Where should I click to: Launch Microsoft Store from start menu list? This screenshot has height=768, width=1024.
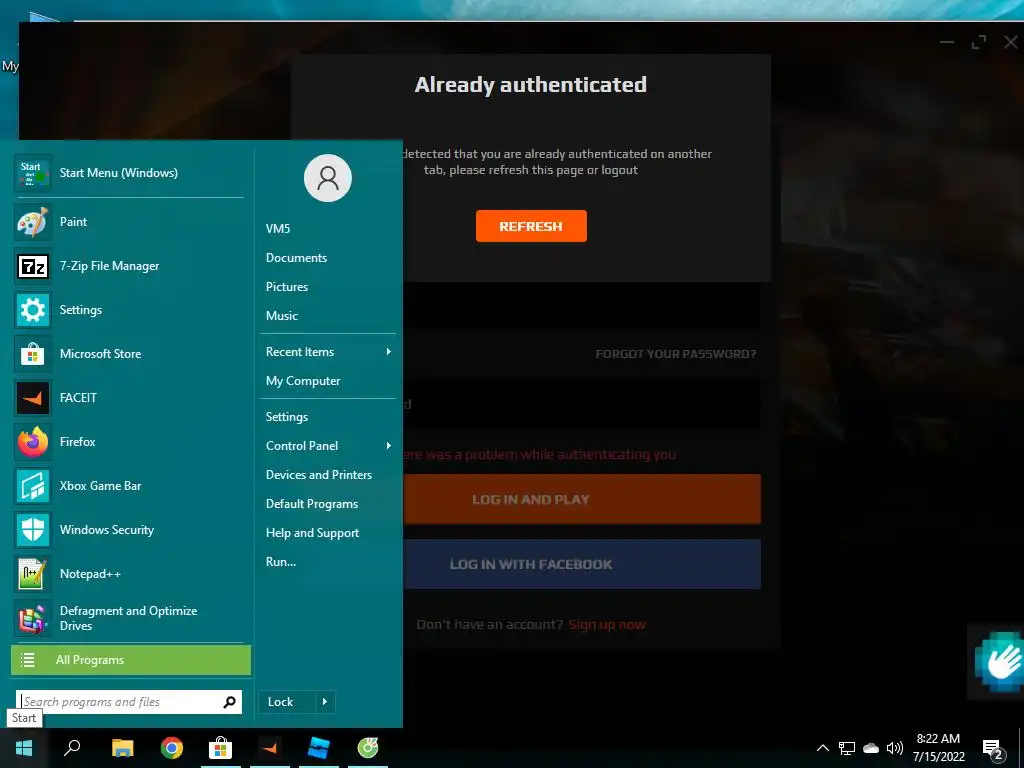pyautogui.click(x=131, y=354)
